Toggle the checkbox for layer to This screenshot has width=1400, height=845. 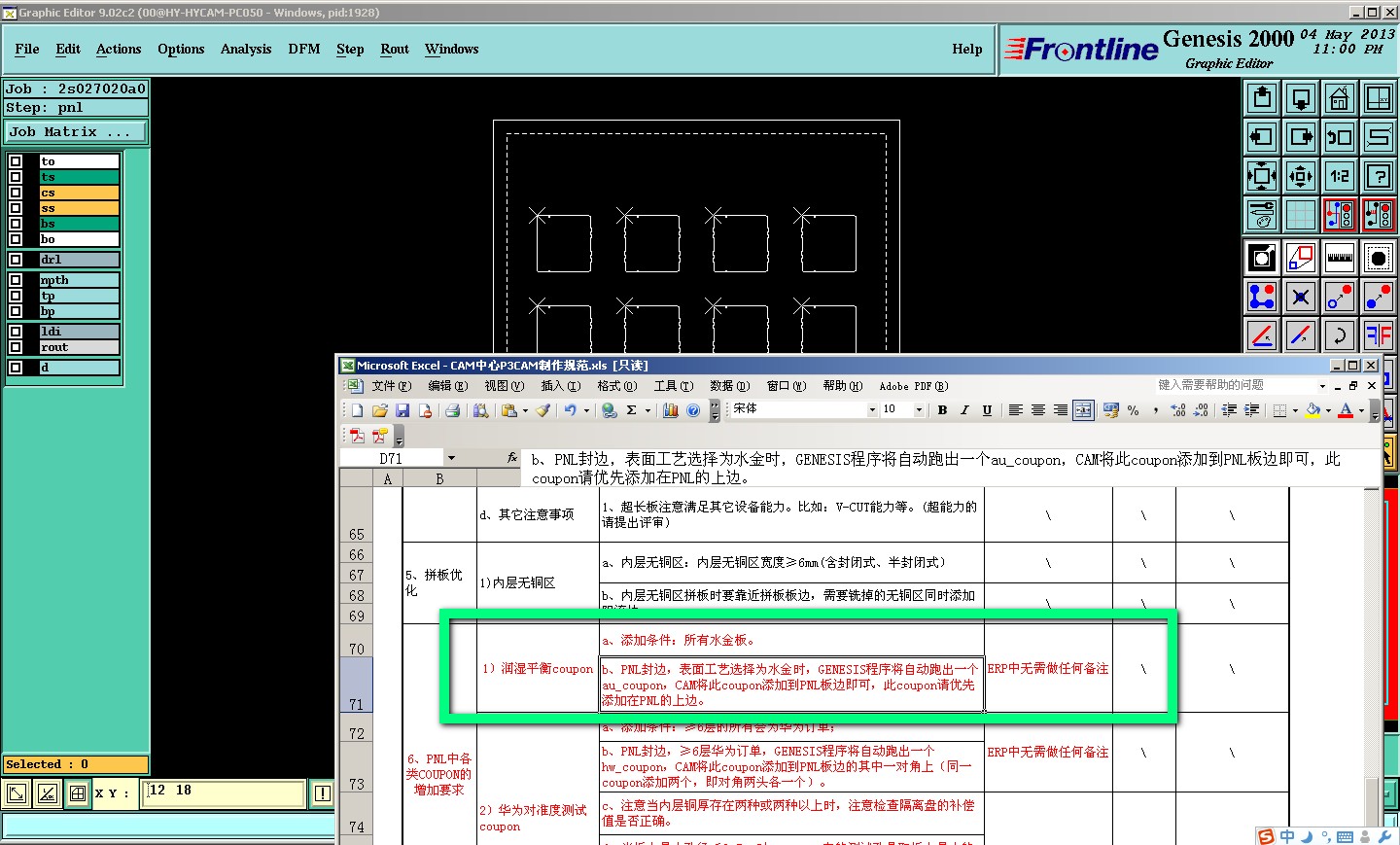(16, 161)
